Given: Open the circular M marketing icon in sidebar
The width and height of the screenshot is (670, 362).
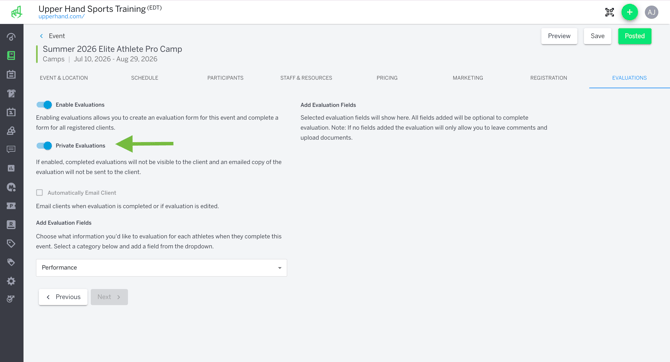Looking at the screenshot, I should 11,187.
